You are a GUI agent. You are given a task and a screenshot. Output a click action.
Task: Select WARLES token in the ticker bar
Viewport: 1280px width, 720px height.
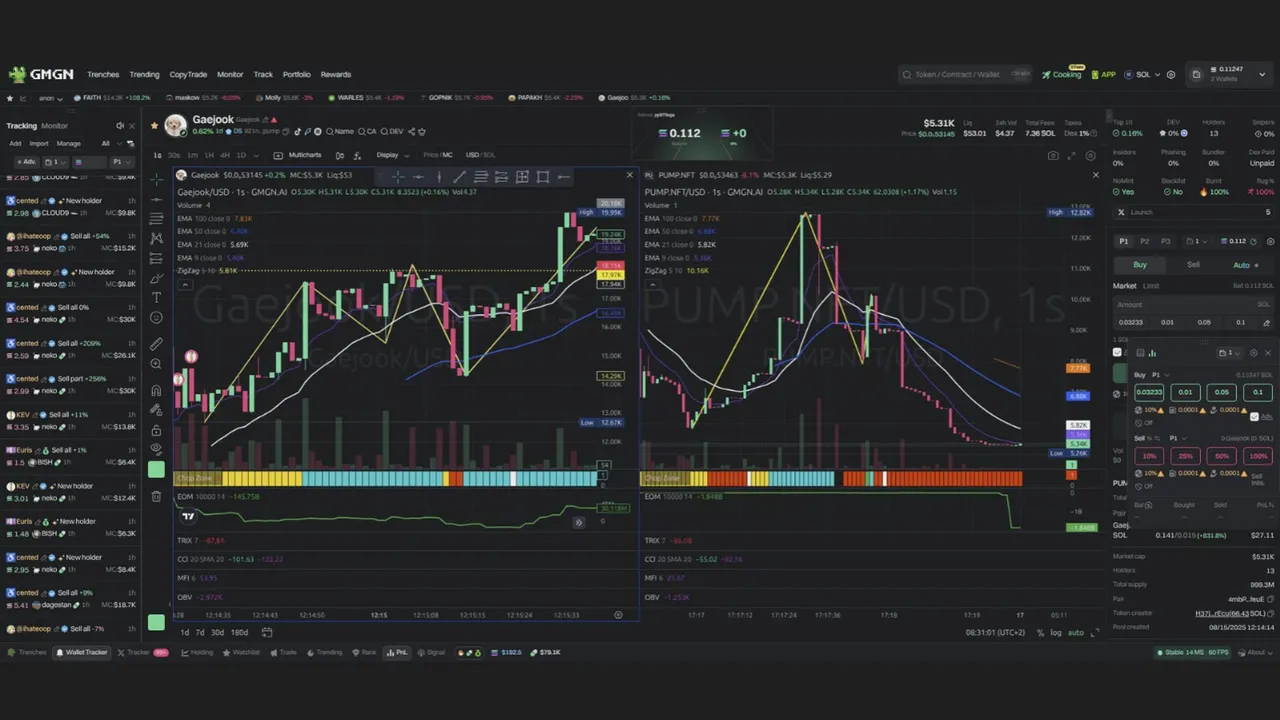366,98
